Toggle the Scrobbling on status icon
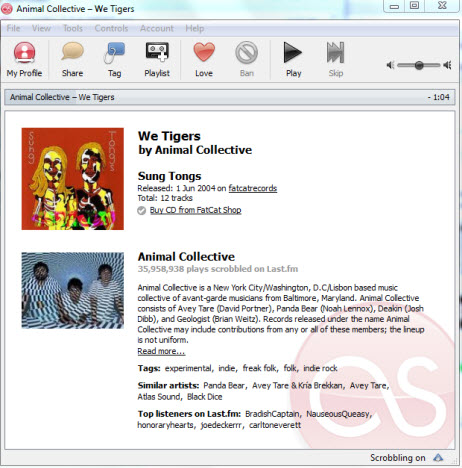This screenshot has height=468, width=462. 438,457
